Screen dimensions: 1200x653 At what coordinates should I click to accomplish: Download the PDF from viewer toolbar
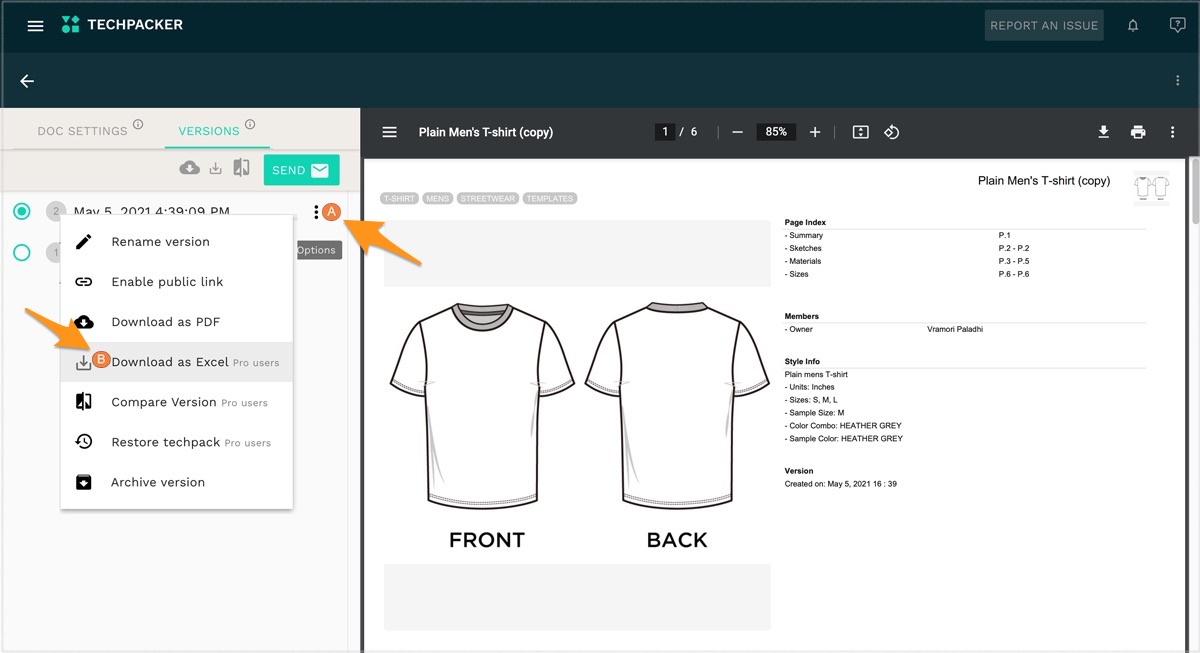1104,132
